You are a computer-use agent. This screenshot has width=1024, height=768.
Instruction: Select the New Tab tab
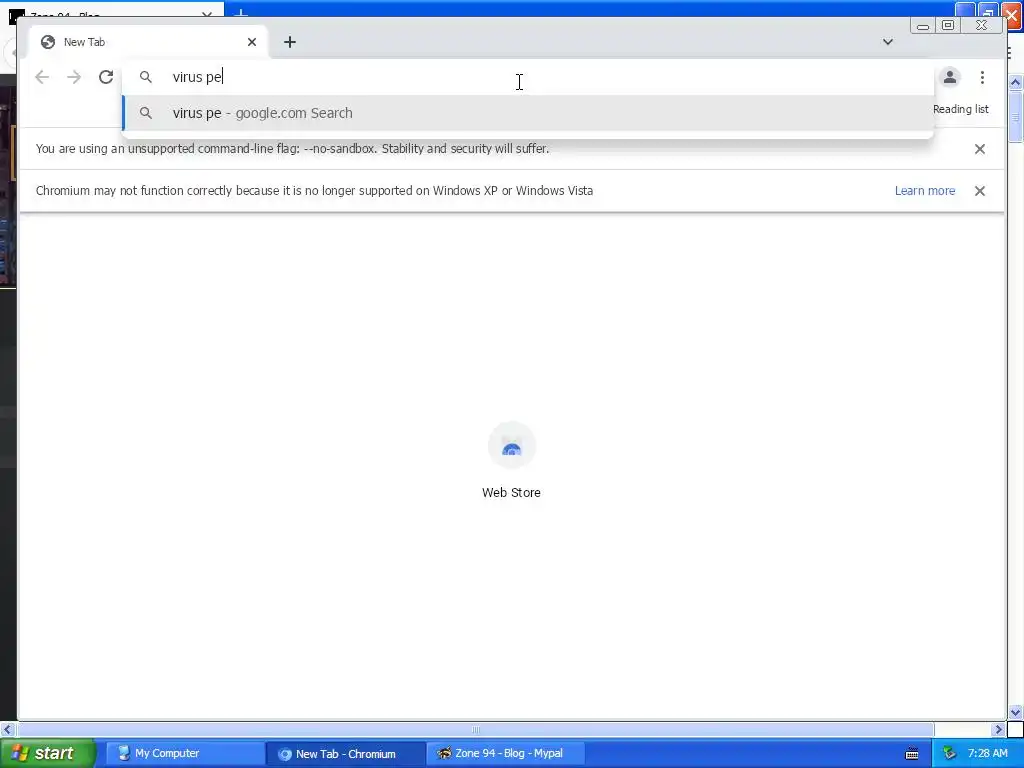(x=149, y=42)
